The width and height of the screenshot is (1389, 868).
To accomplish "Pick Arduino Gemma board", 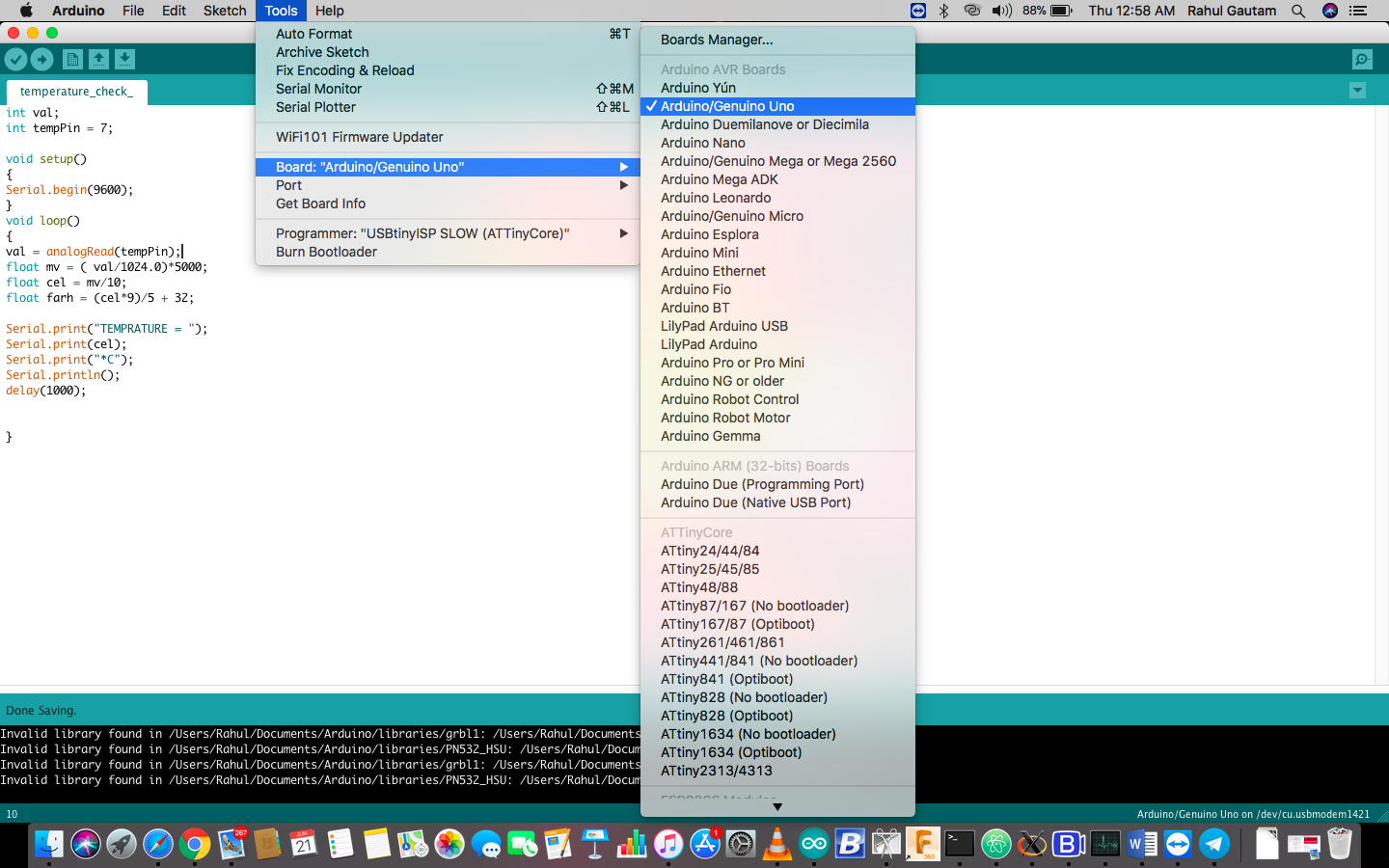I will [777, 436].
